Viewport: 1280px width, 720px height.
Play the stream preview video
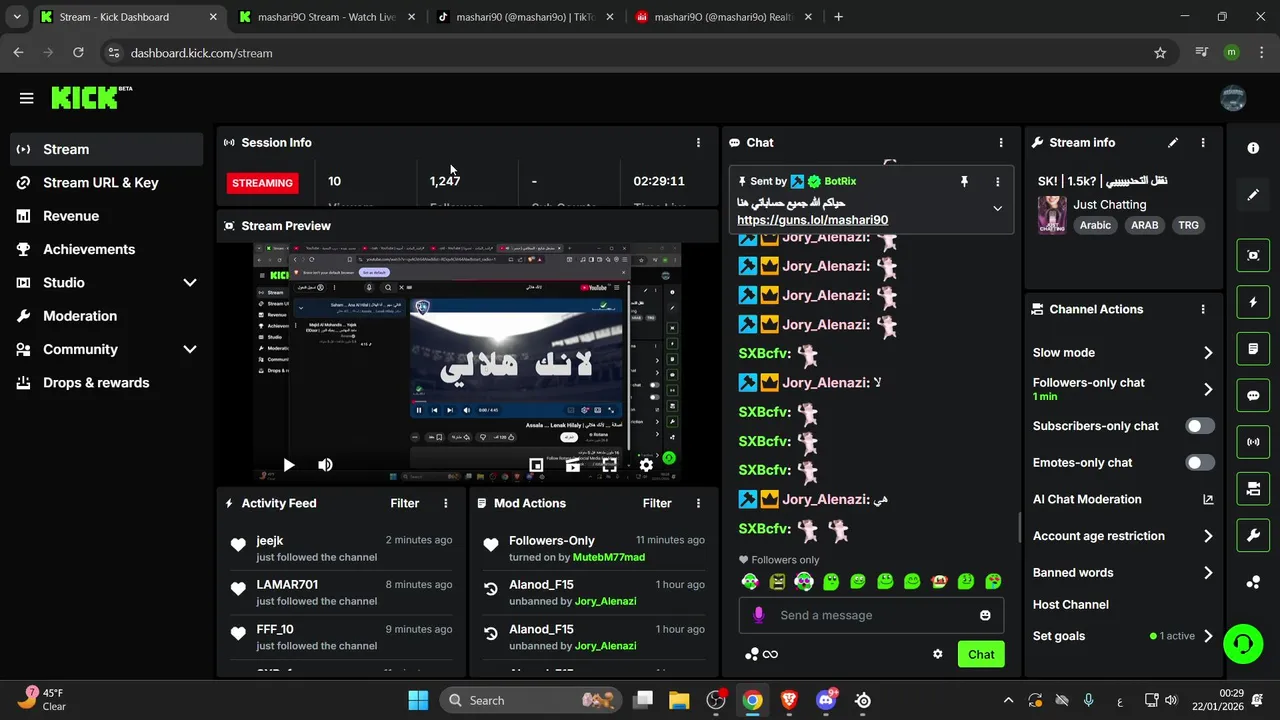[x=288, y=465]
